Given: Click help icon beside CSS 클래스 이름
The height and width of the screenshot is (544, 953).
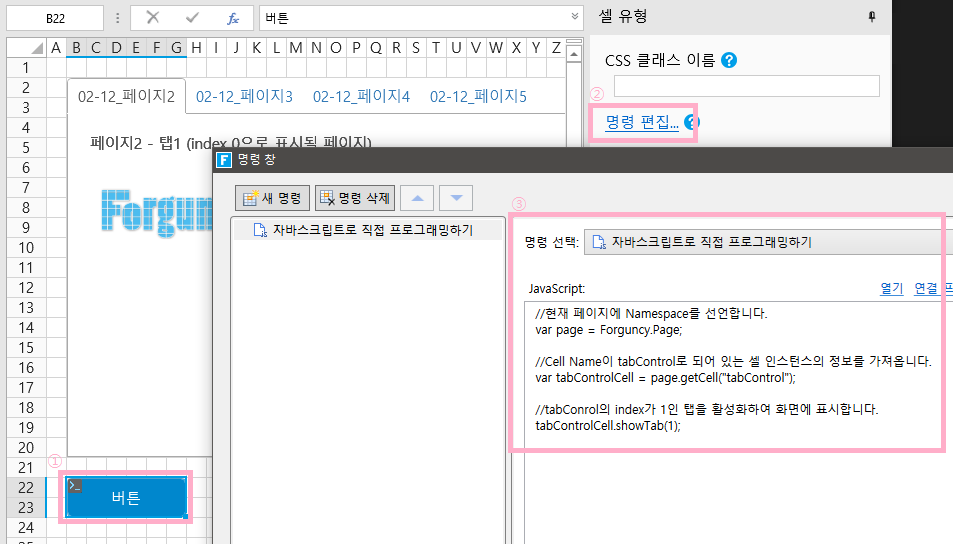Looking at the screenshot, I should pos(729,60).
